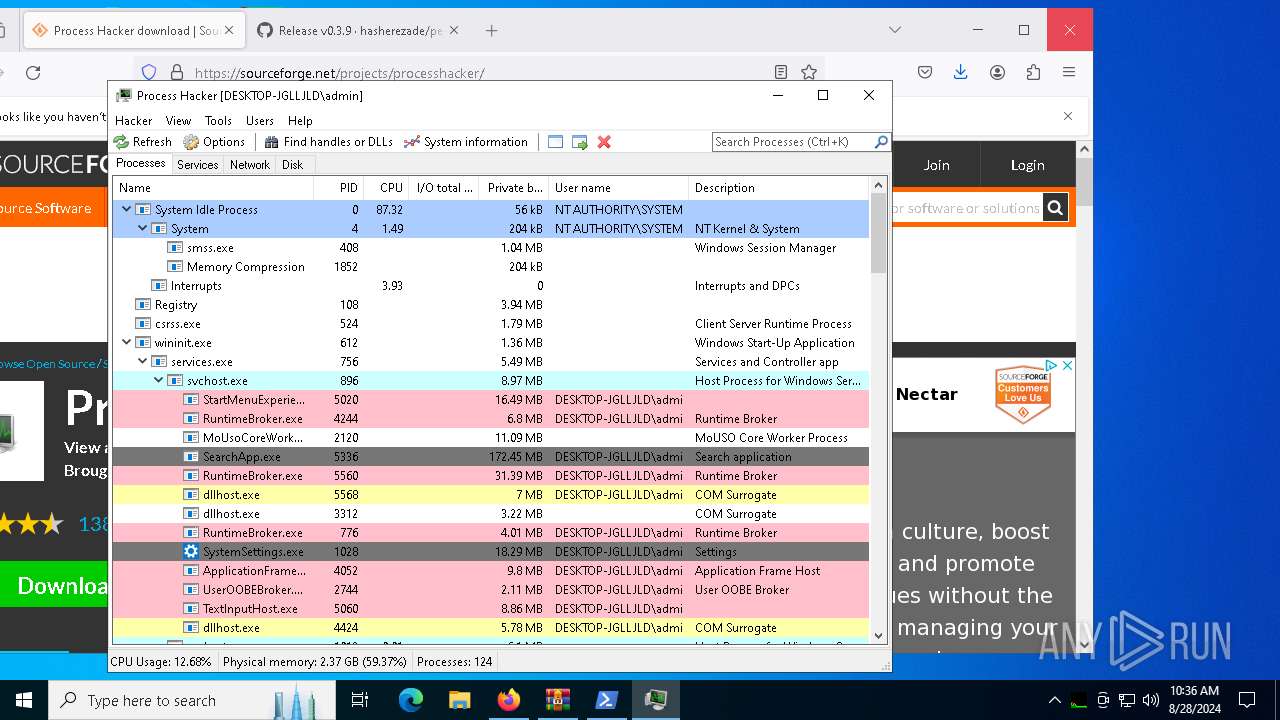The height and width of the screenshot is (720, 1280).
Task: Open PowerShell from the taskbar
Action: click(607, 700)
